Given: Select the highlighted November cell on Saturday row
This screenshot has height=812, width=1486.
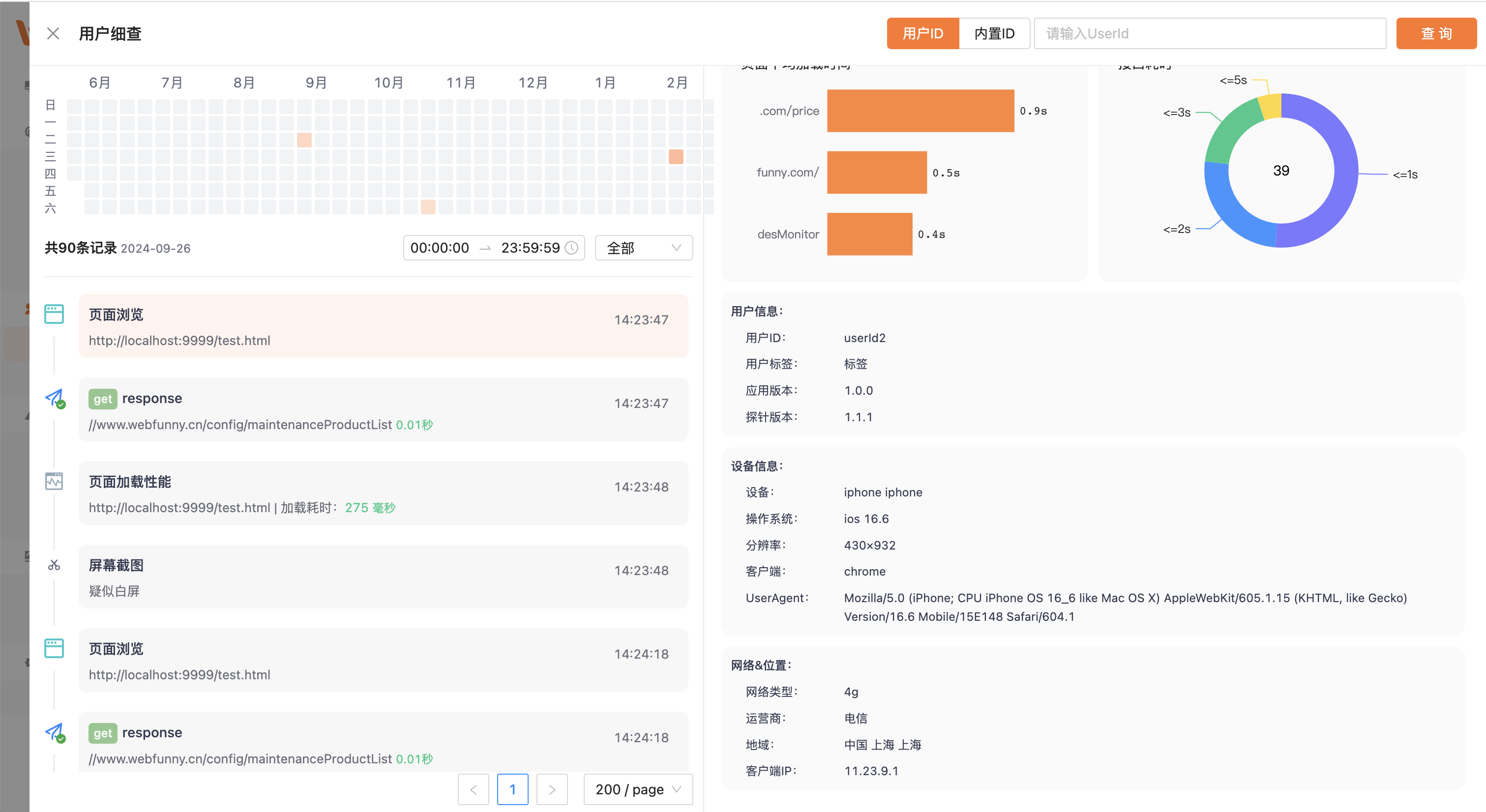Looking at the screenshot, I should coord(428,206).
